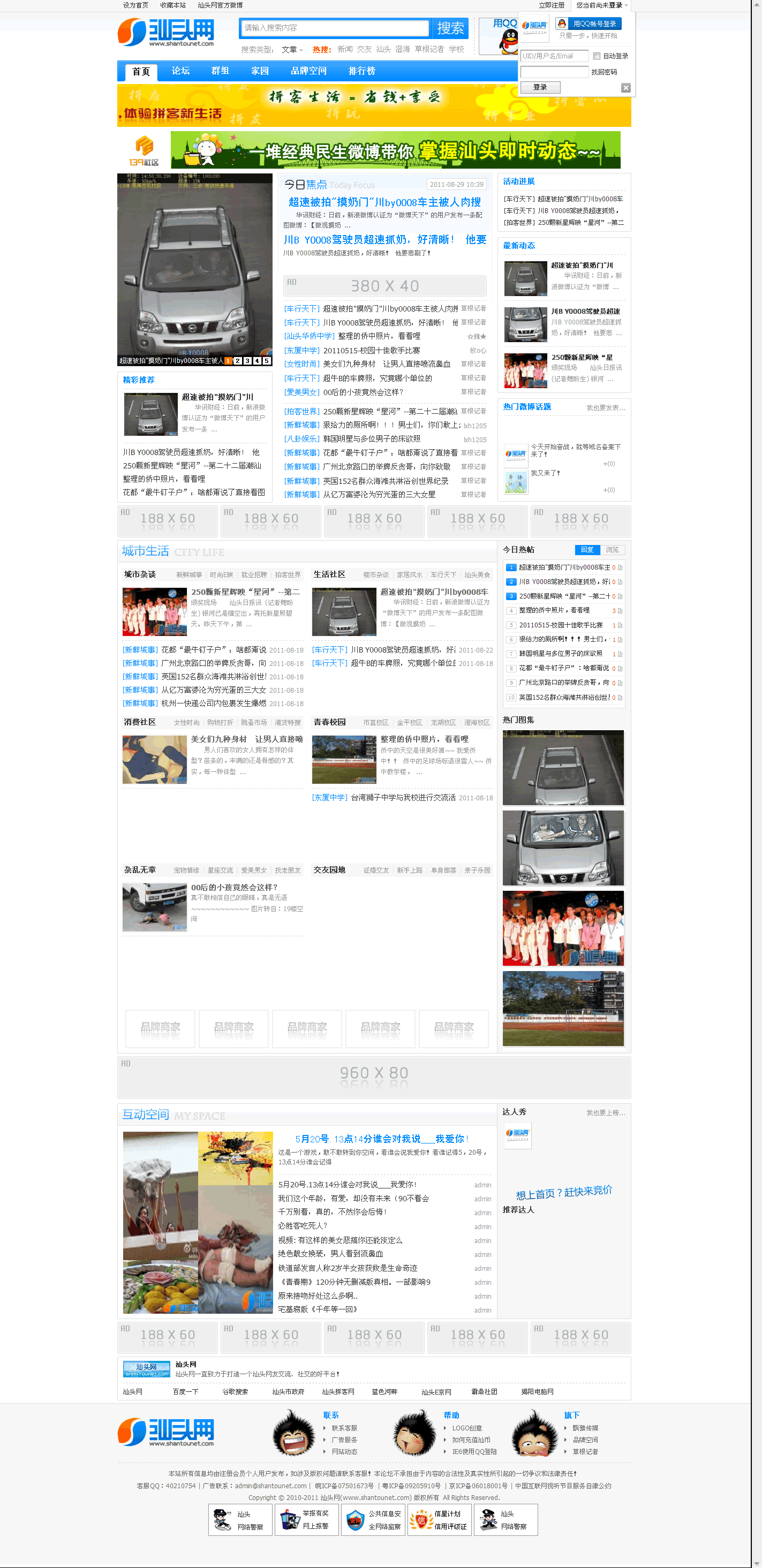Click the 收藏本站 link at the top
This screenshot has width=762, height=1568.
tap(173, 5)
